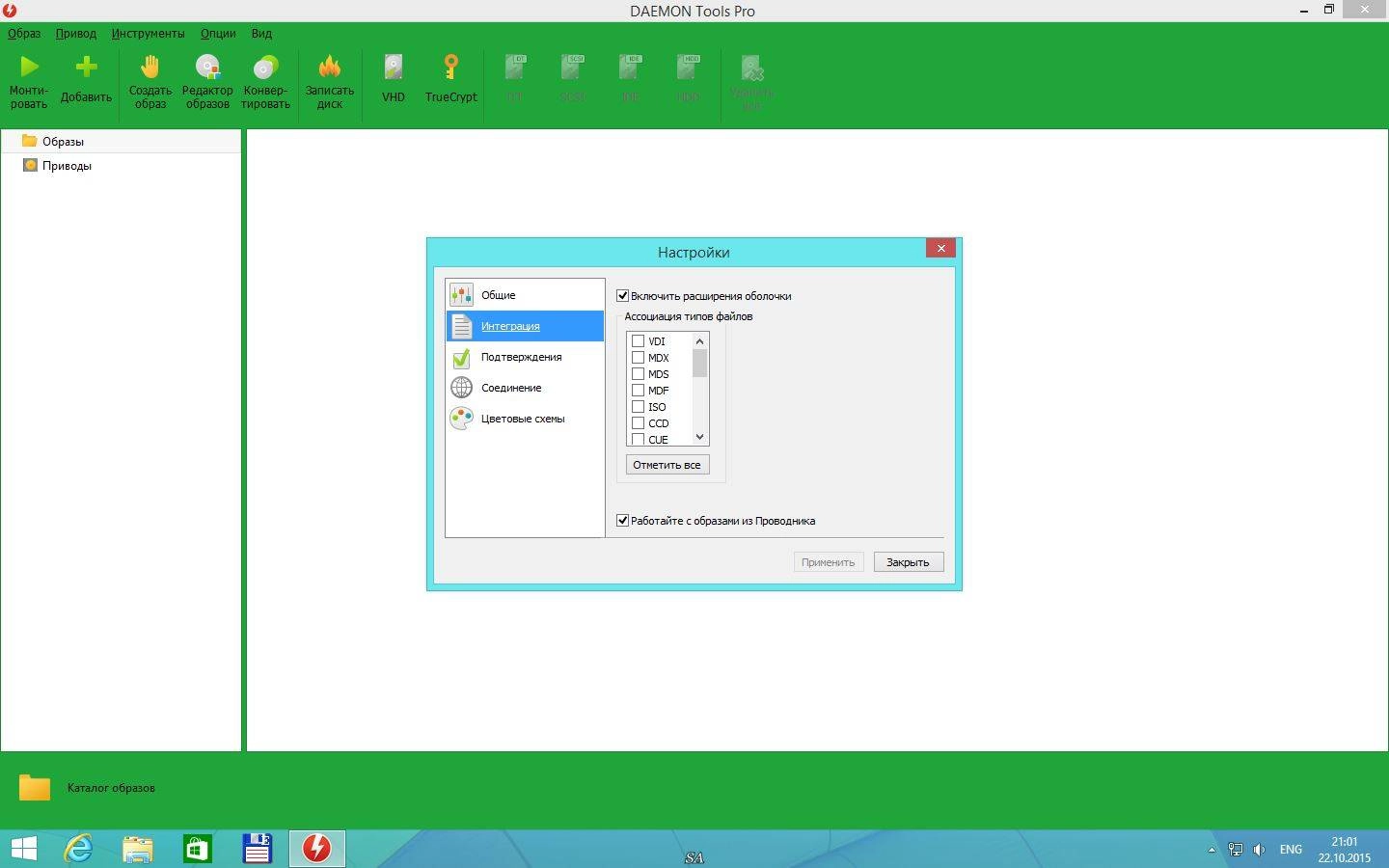Click the Применить button
This screenshot has height=868, width=1389.
coord(829,562)
